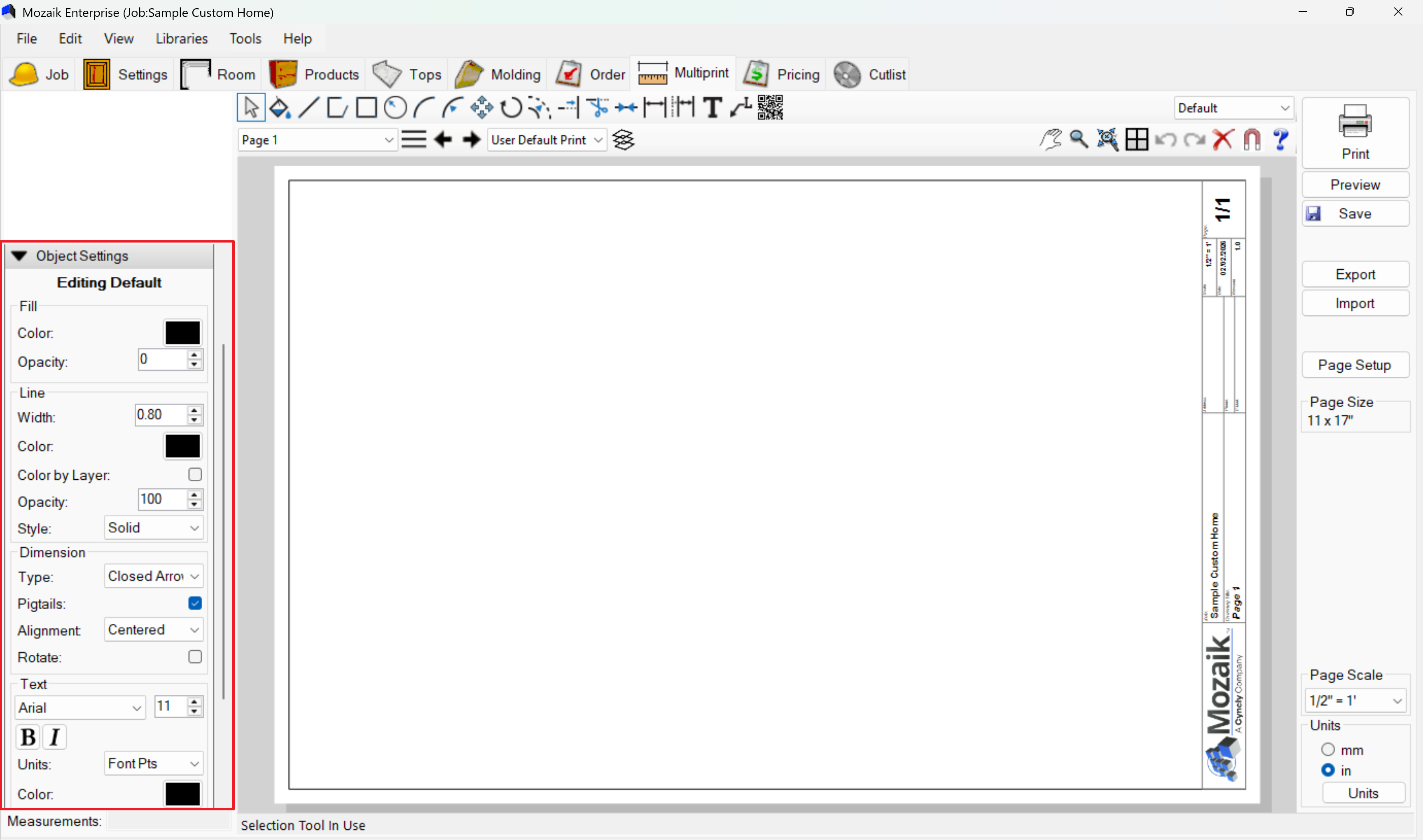This screenshot has height=840, width=1423.
Task: Enable the Color by Layer checkbox
Action: pos(195,474)
